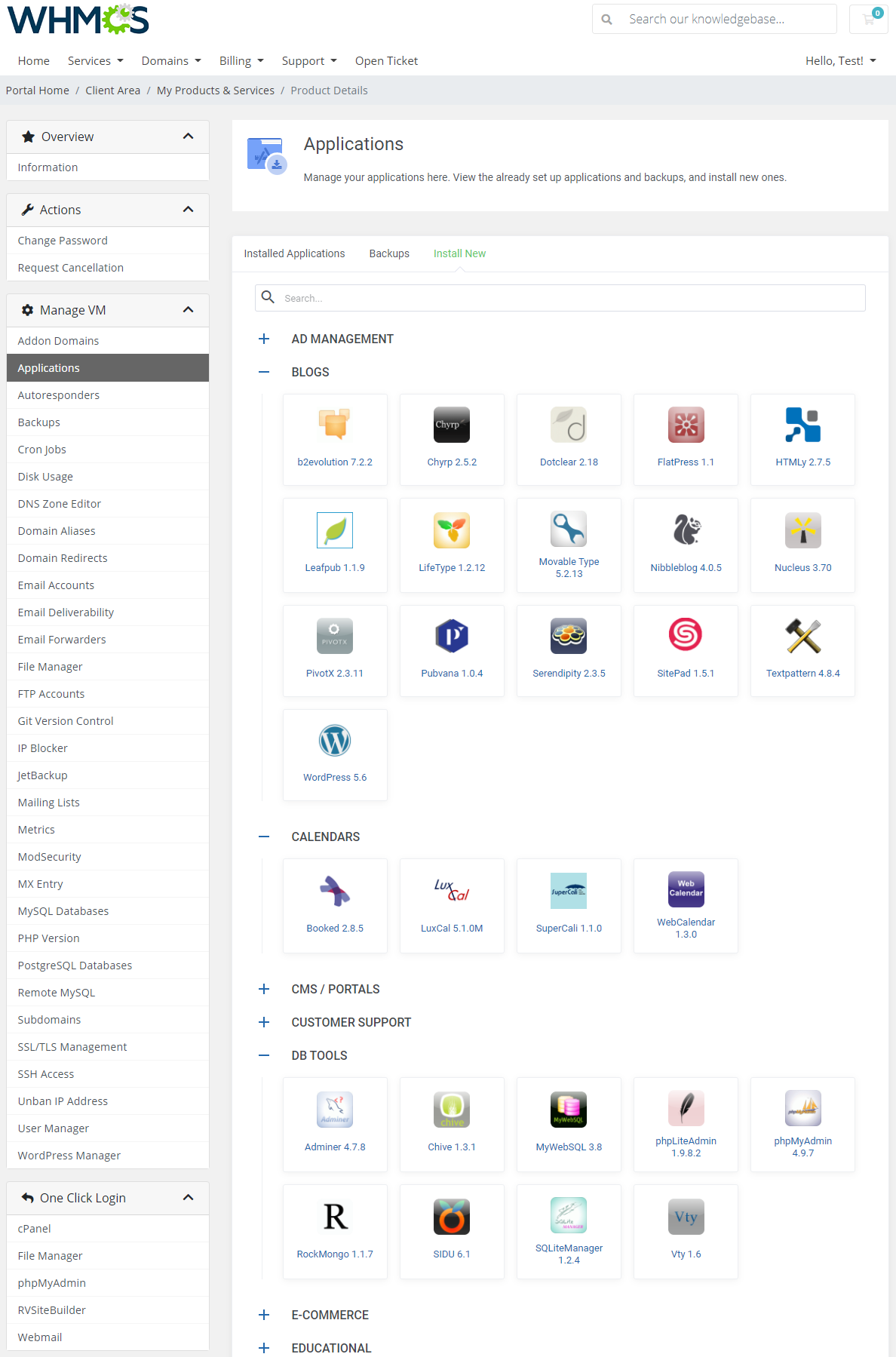
Task: Open the b2evolution 7.2.2 app icon
Action: click(x=335, y=424)
